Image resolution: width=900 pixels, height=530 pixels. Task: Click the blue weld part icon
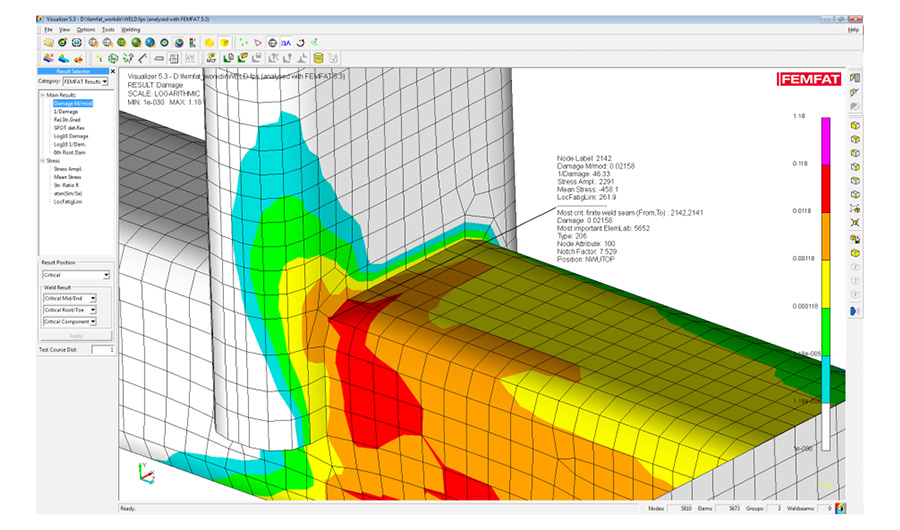tap(63, 58)
